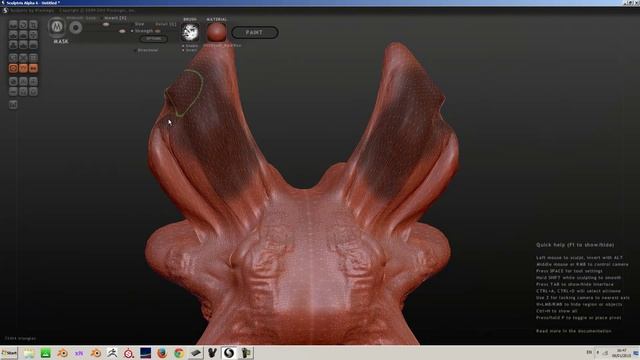Click the triangle count status text
Screen dimensions: 640x360
point(20,338)
